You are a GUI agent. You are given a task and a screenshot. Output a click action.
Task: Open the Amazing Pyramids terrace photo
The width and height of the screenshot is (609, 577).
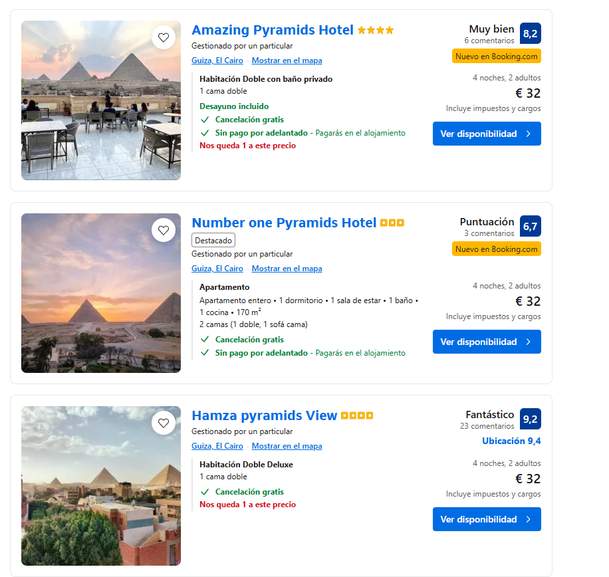coord(101,101)
